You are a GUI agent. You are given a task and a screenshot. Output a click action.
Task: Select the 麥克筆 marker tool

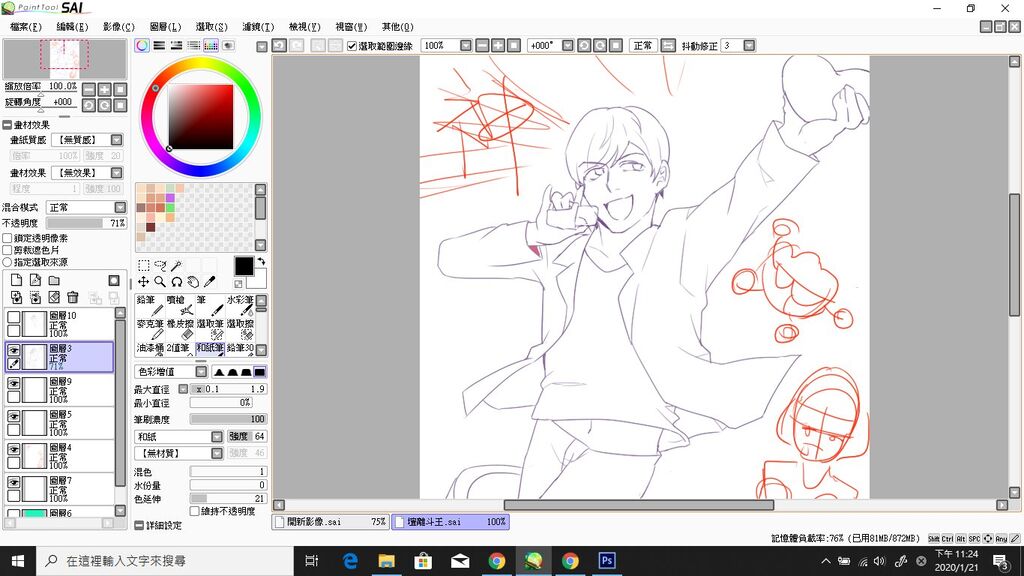pyautogui.click(x=149, y=329)
